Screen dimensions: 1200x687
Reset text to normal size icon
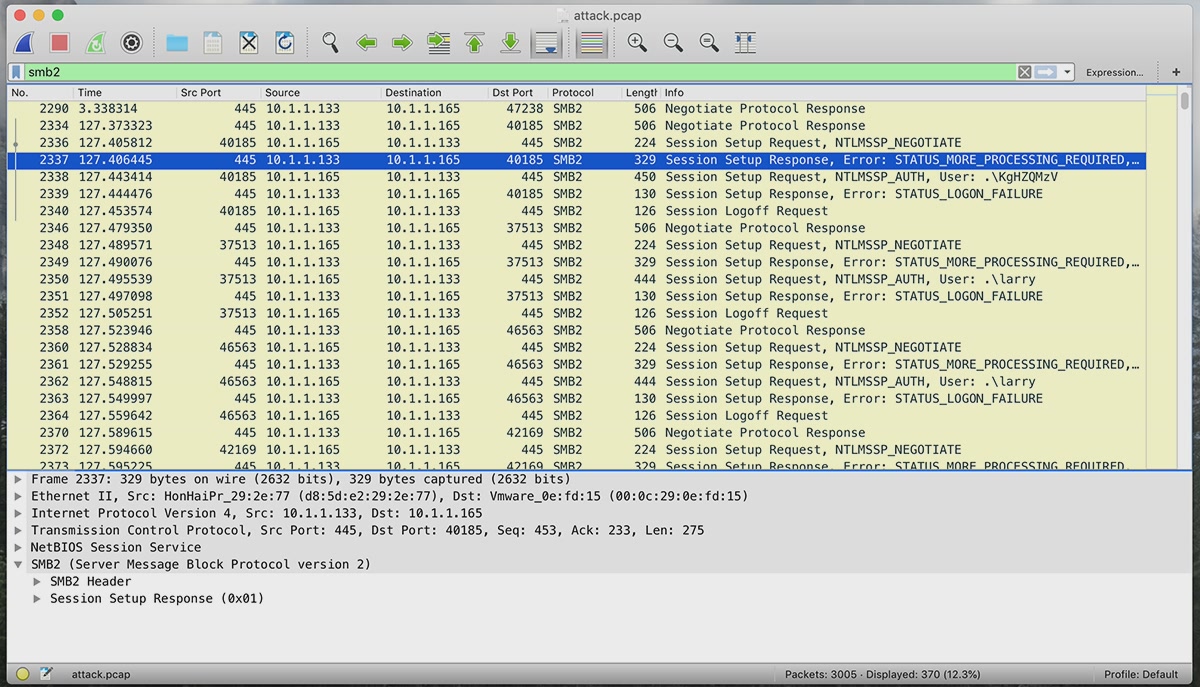point(709,43)
